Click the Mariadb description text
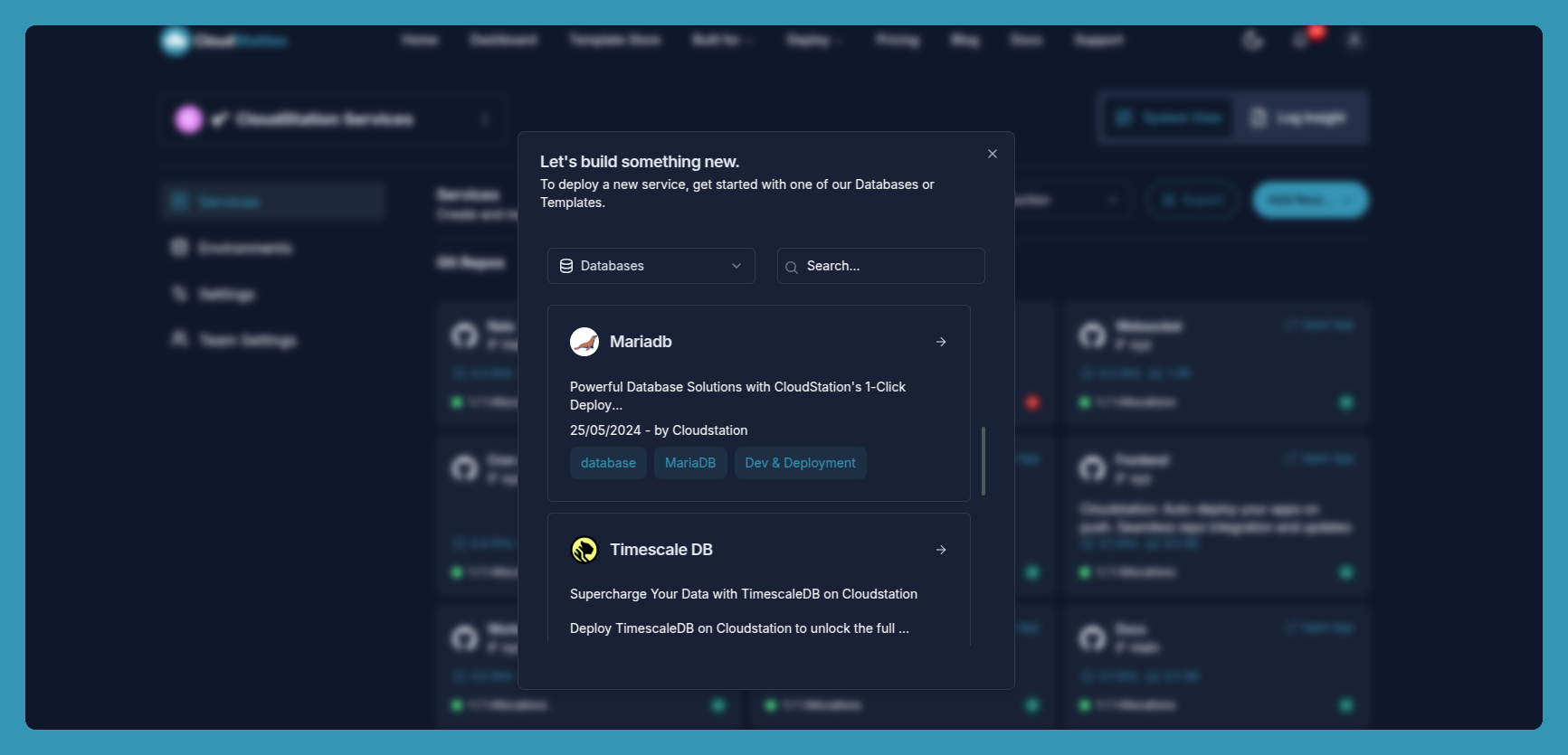The width and height of the screenshot is (1568, 755). [737, 396]
